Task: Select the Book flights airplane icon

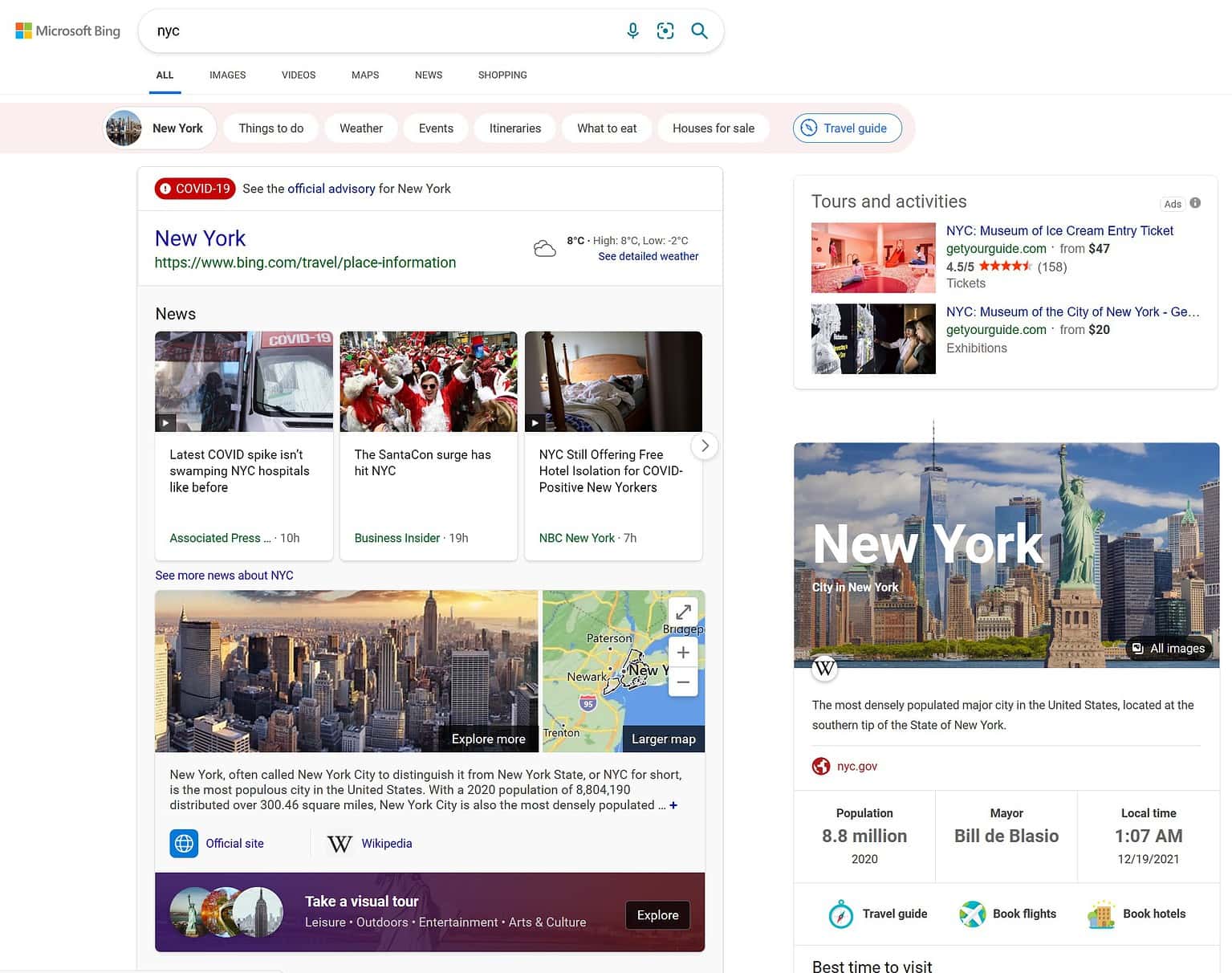Action: tap(973, 914)
